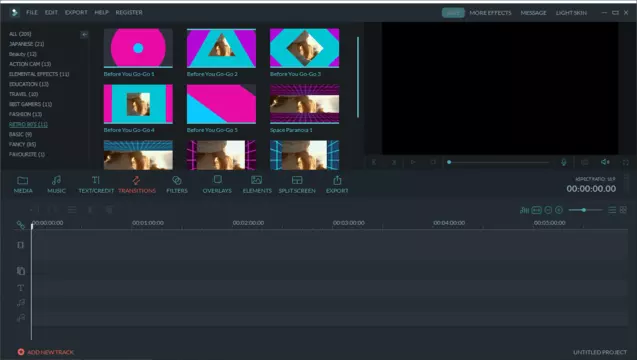Open the Media library tab

[x=23, y=184]
